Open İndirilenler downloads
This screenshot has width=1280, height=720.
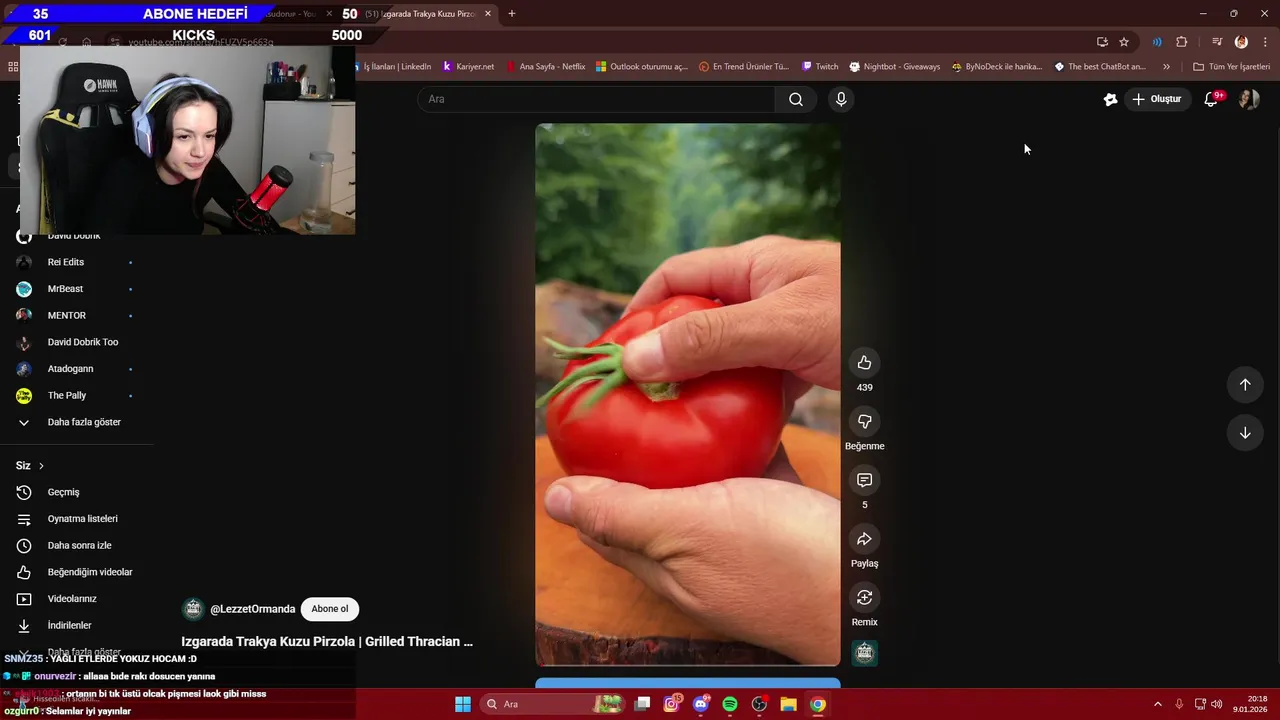coord(69,626)
